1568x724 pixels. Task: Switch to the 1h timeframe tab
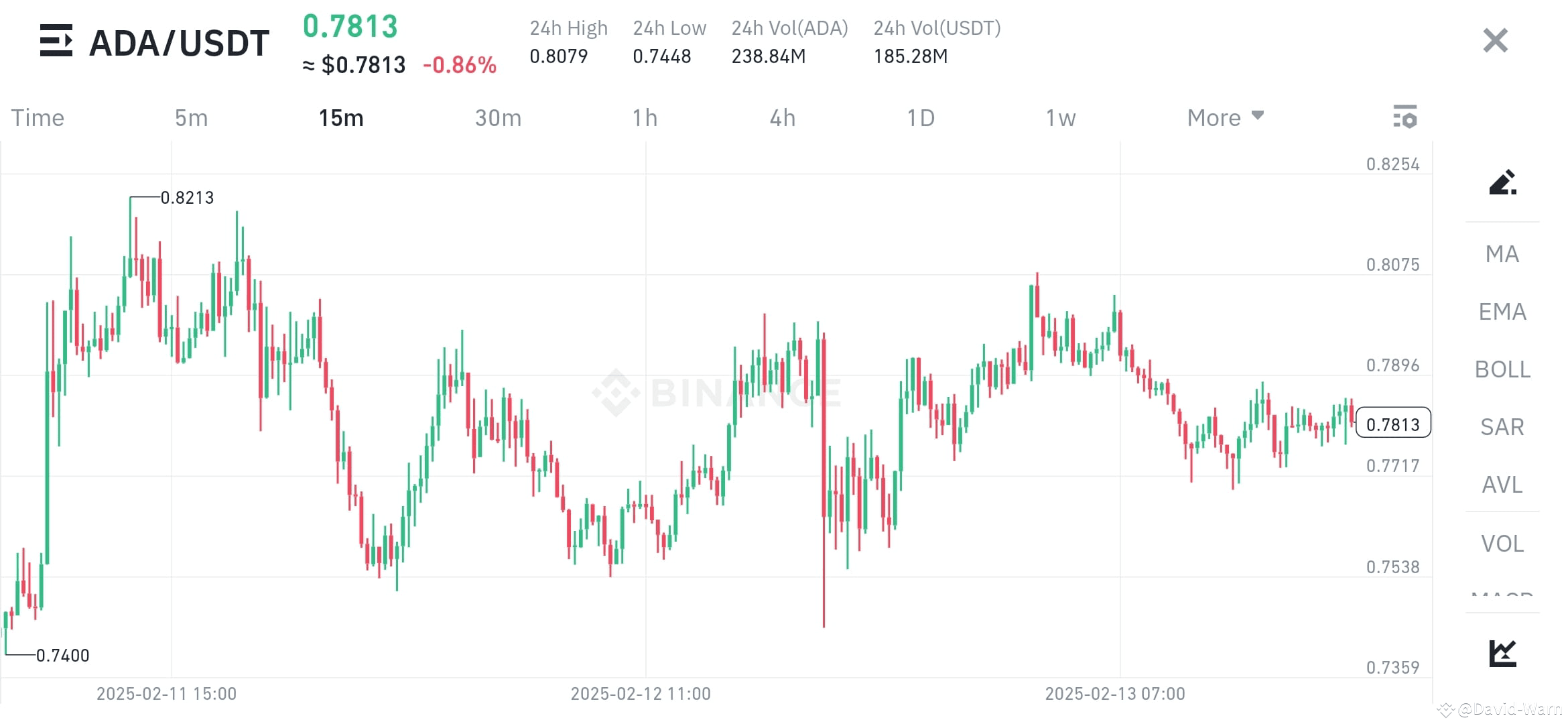pos(645,117)
